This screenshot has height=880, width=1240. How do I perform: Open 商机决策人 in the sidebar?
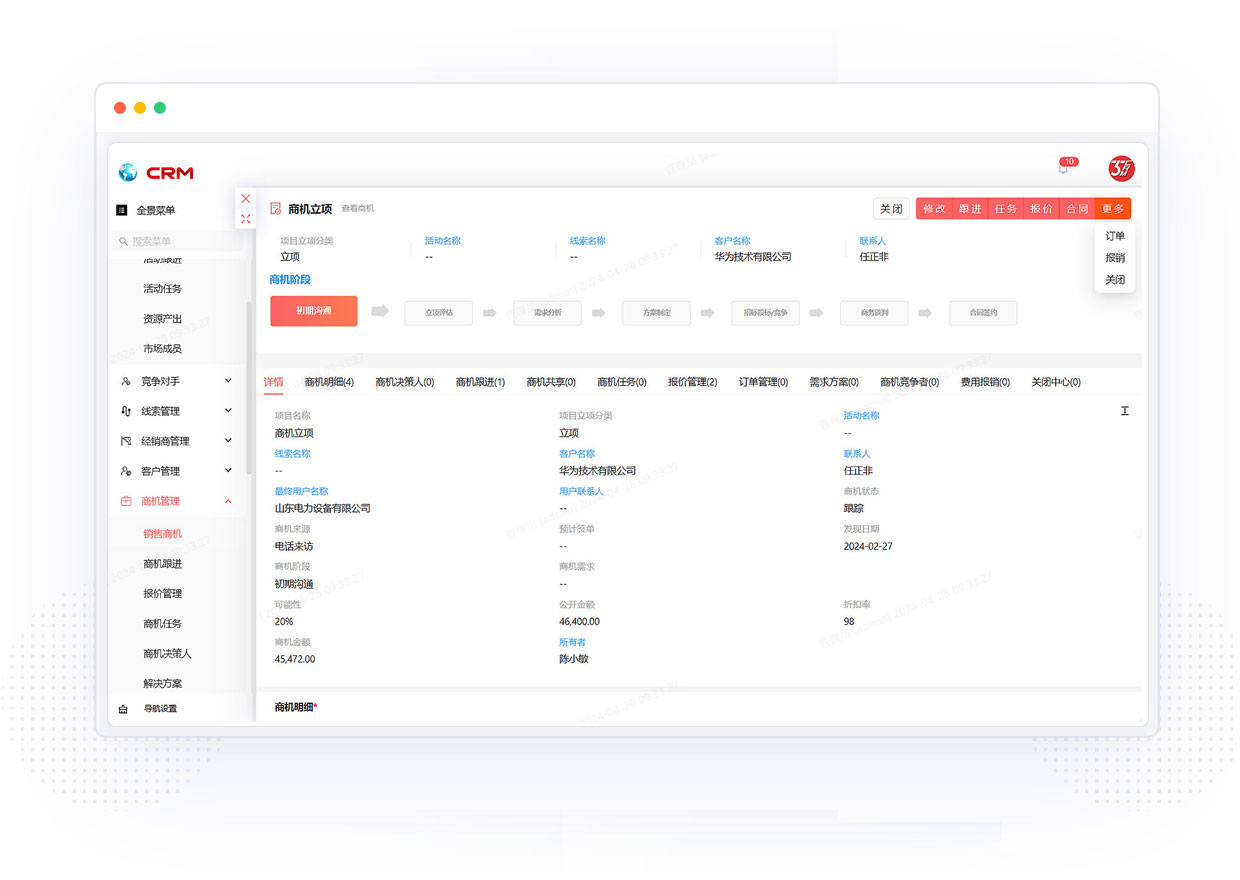coord(168,654)
